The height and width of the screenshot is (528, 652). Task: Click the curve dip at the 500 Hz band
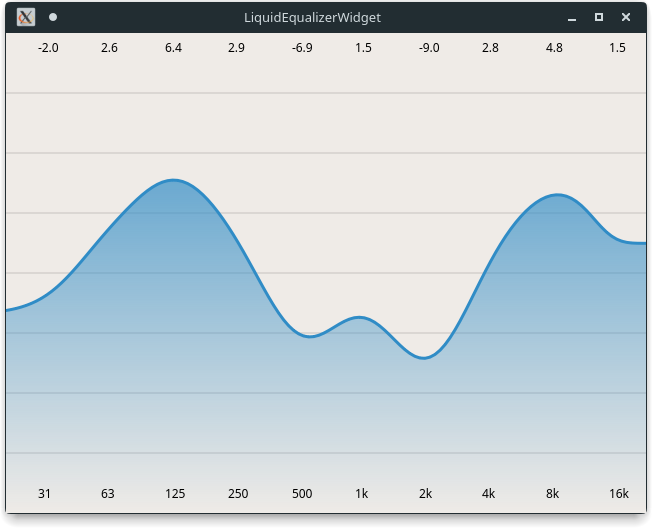click(x=309, y=336)
